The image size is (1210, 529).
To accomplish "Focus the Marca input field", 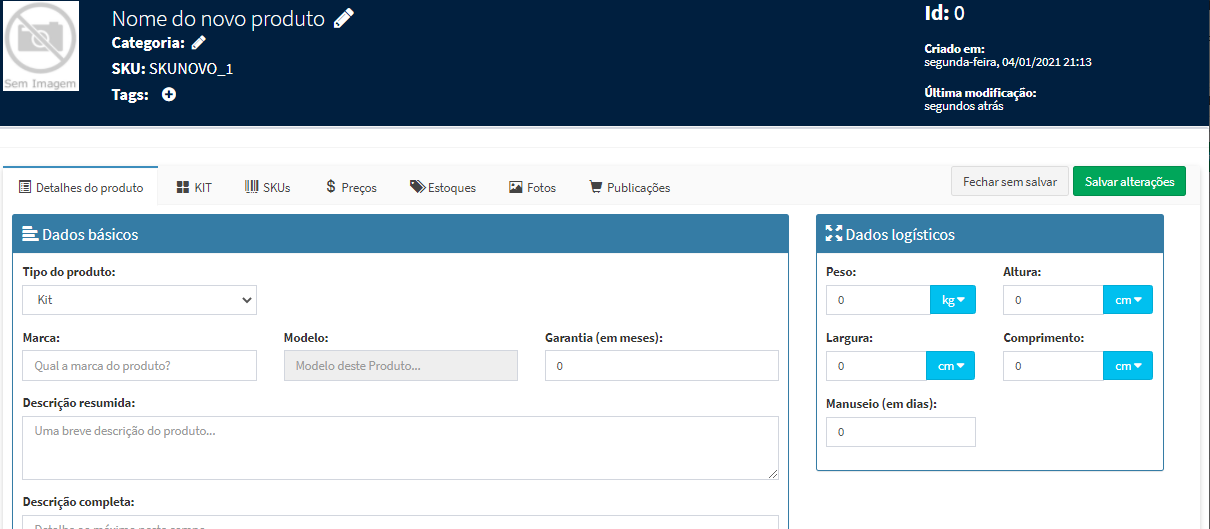I will [140, 366].
